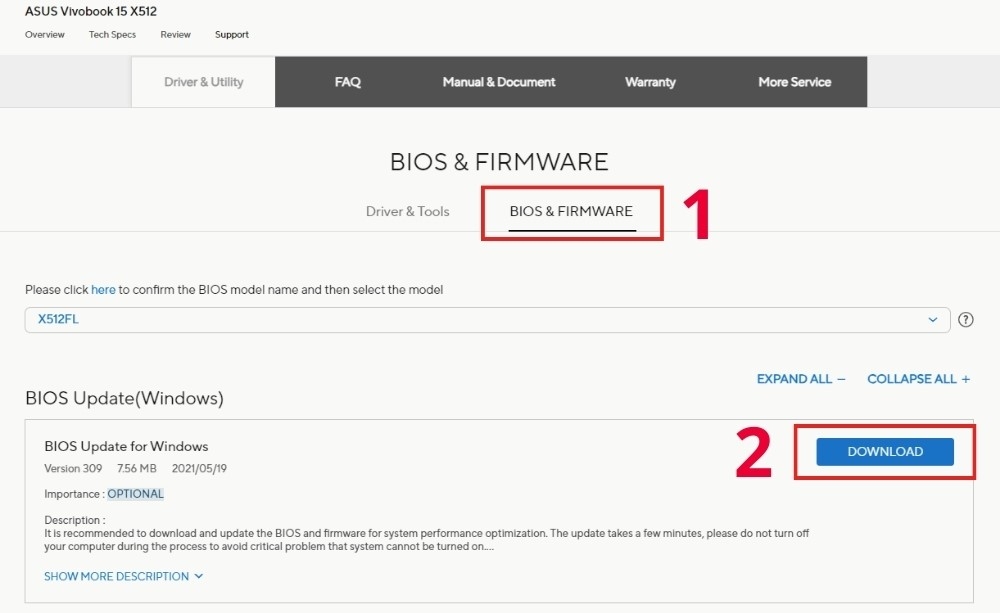
Task: Click COLLAPSE ALL
Action: [918, 379]
